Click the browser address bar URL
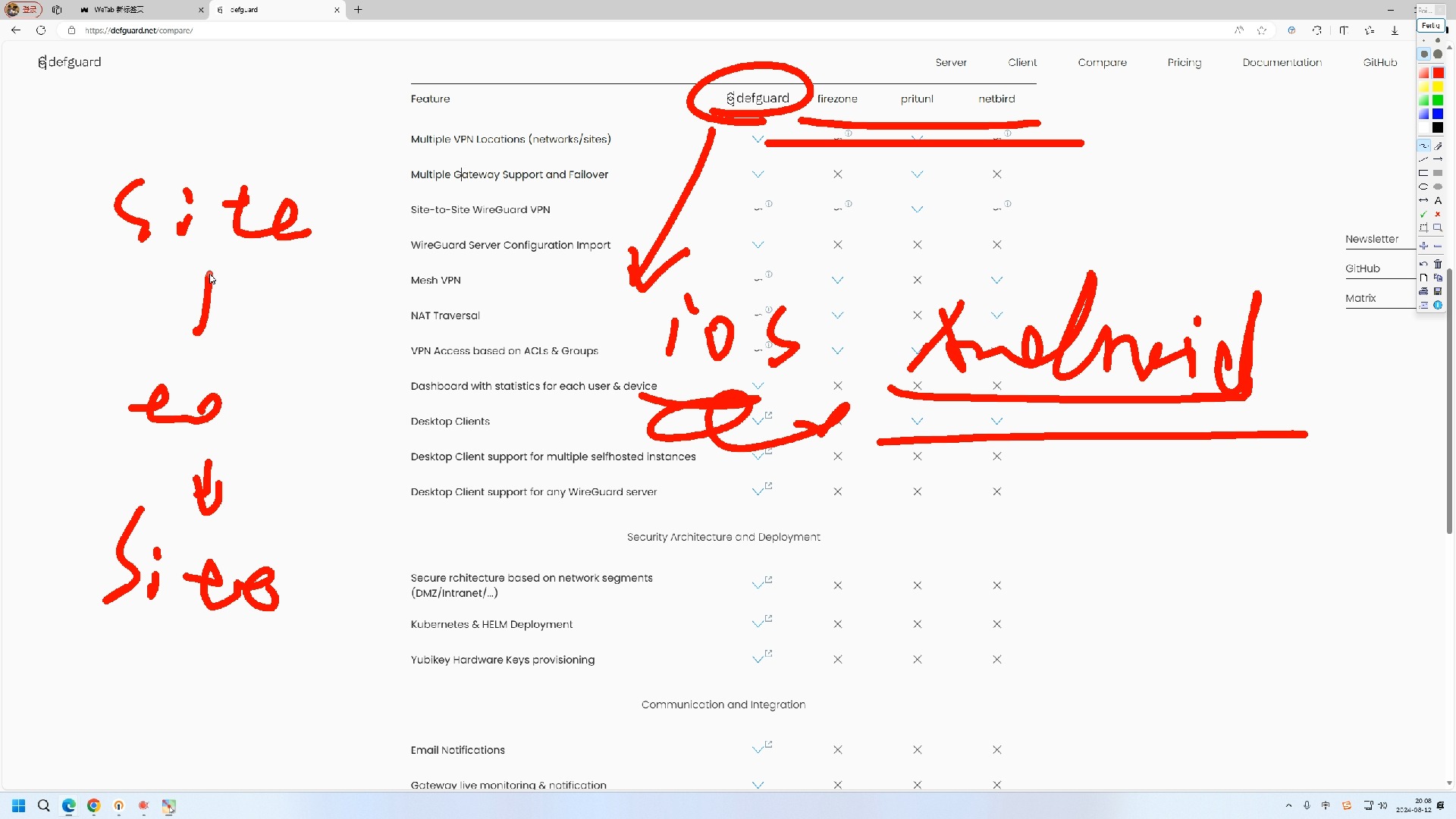The image size is (1456, 819). (x=140, y=30)
